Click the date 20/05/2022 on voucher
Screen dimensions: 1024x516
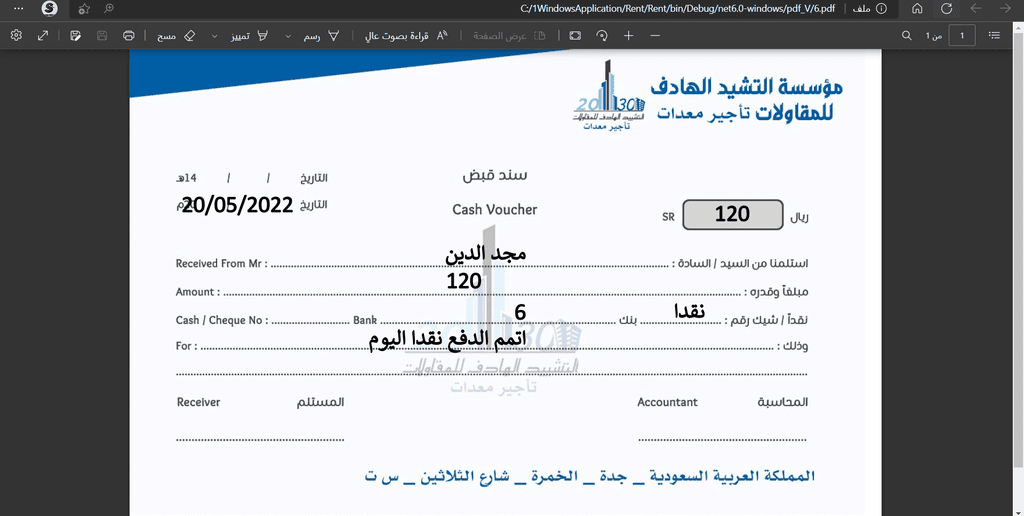click(237, 205)
